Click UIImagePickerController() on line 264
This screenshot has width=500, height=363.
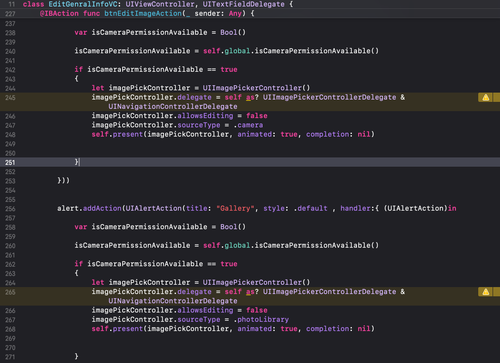pyautogui.click(x=256, y=282)
